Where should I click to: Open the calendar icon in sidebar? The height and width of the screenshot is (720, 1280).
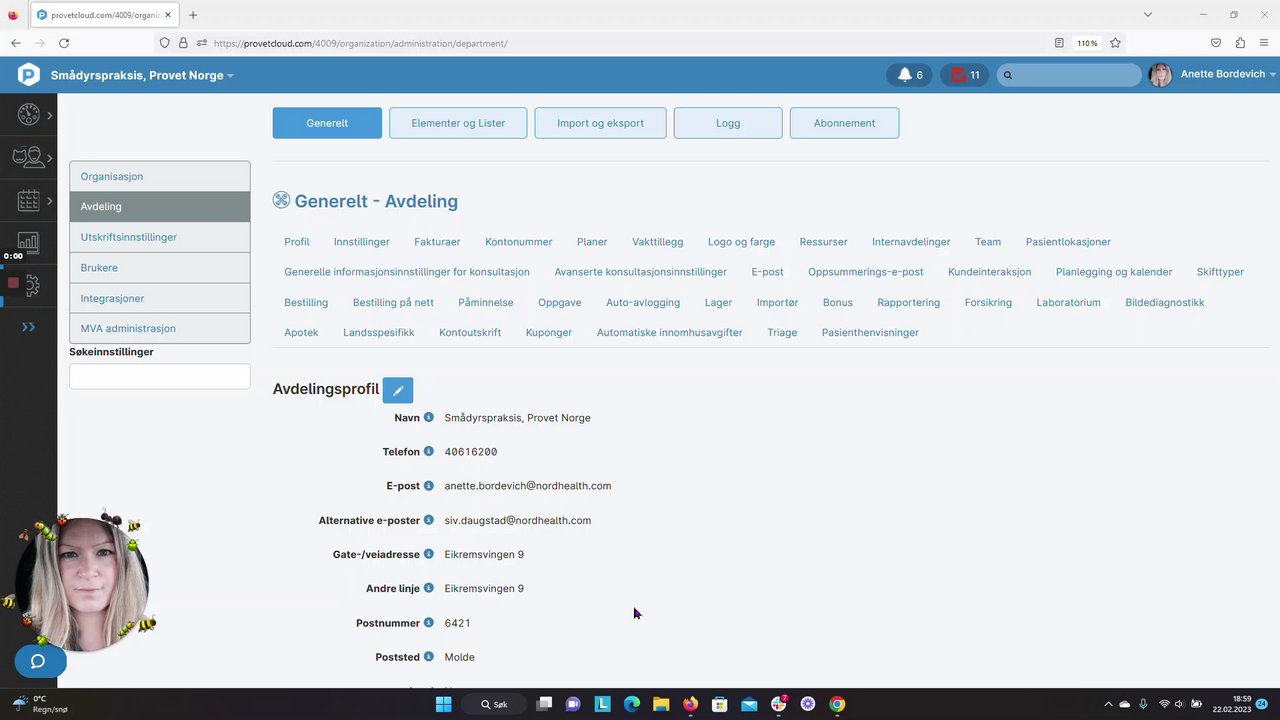(28, 201)
